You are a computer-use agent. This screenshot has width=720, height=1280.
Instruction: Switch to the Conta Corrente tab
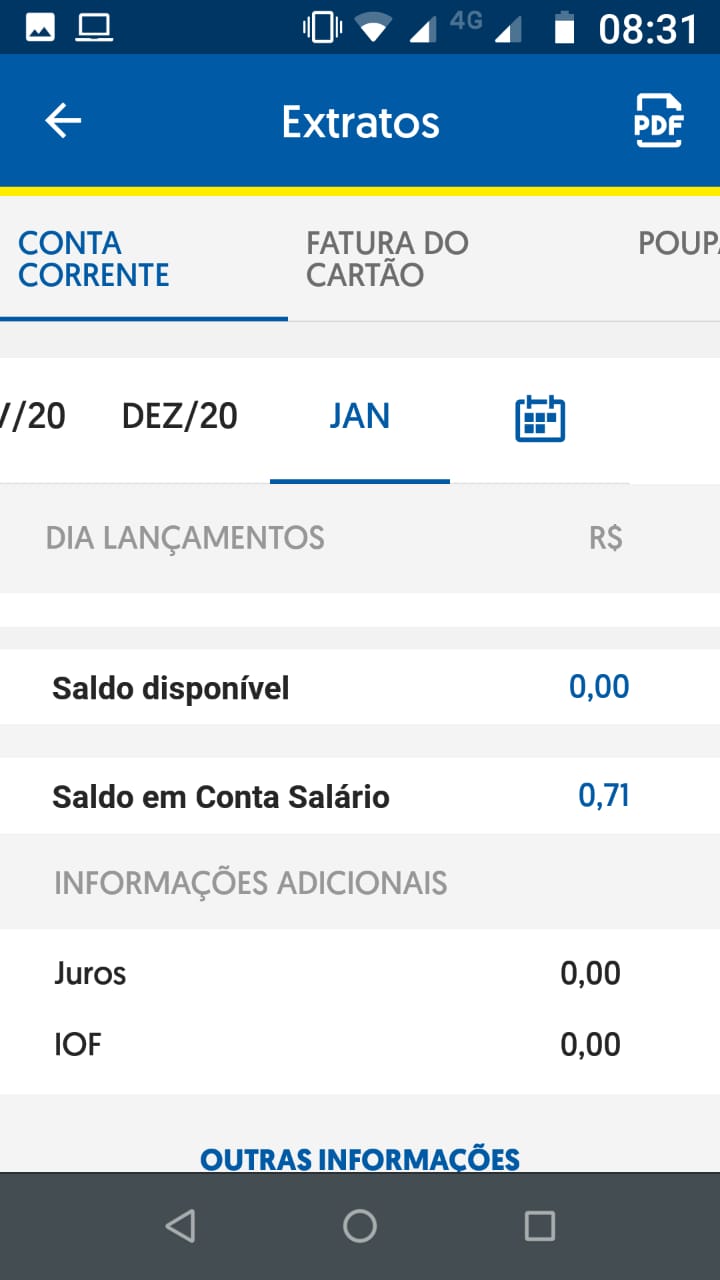(x=94, y=259)
